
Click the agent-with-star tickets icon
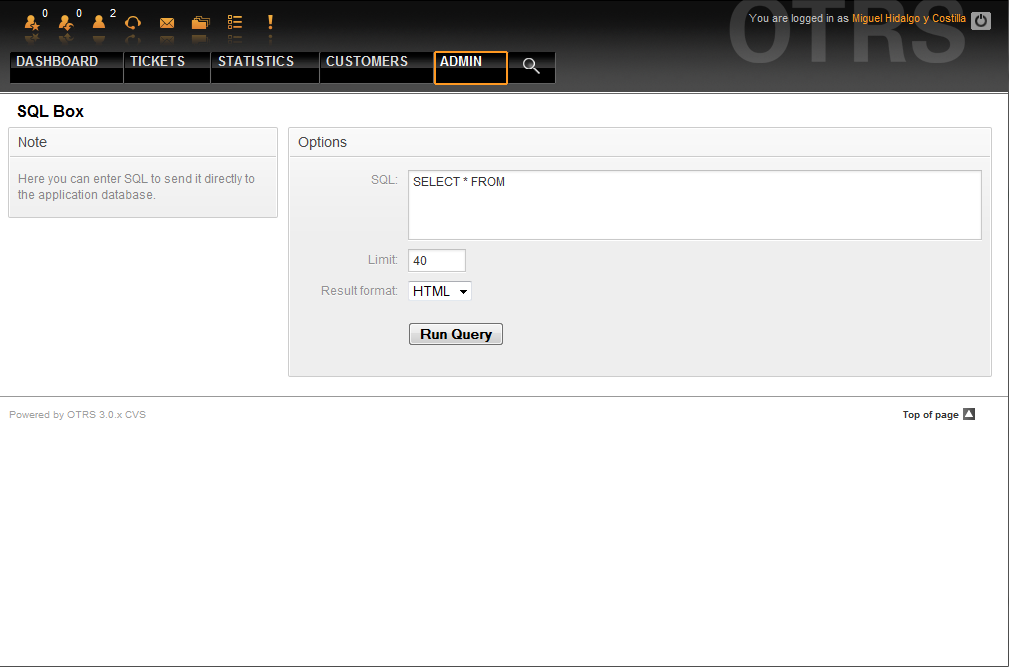point(32,22)
